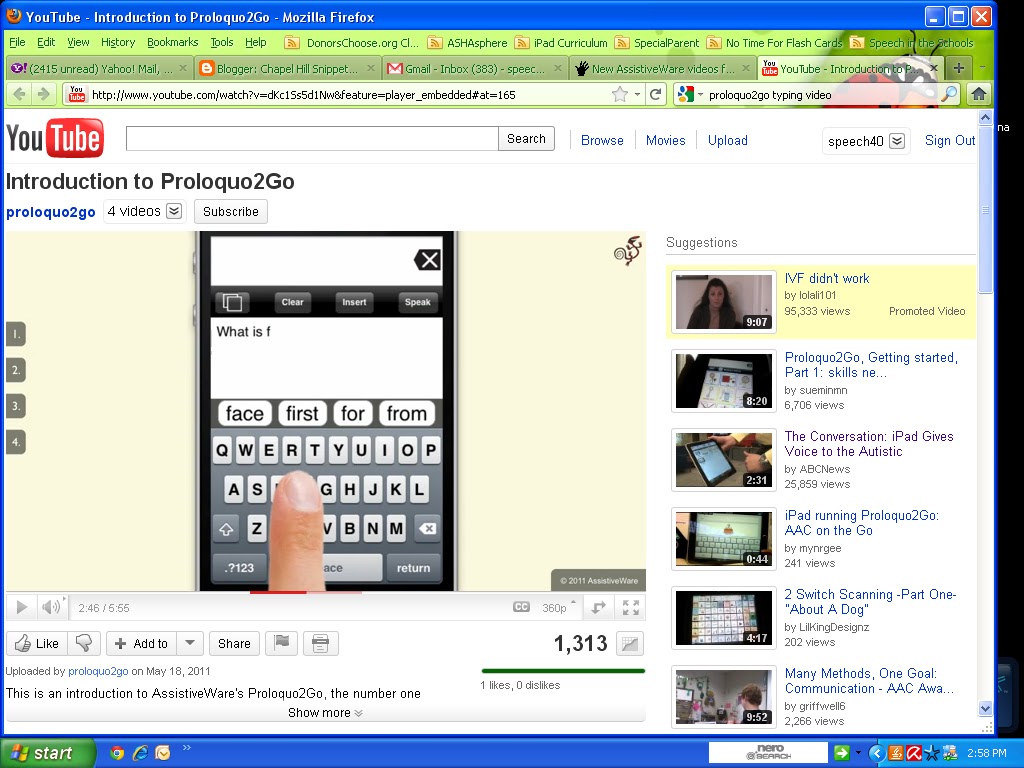Switch to the Gmail Inbox tab
Viewport: 1024px width, 768px height.
[x=474, y=69]
